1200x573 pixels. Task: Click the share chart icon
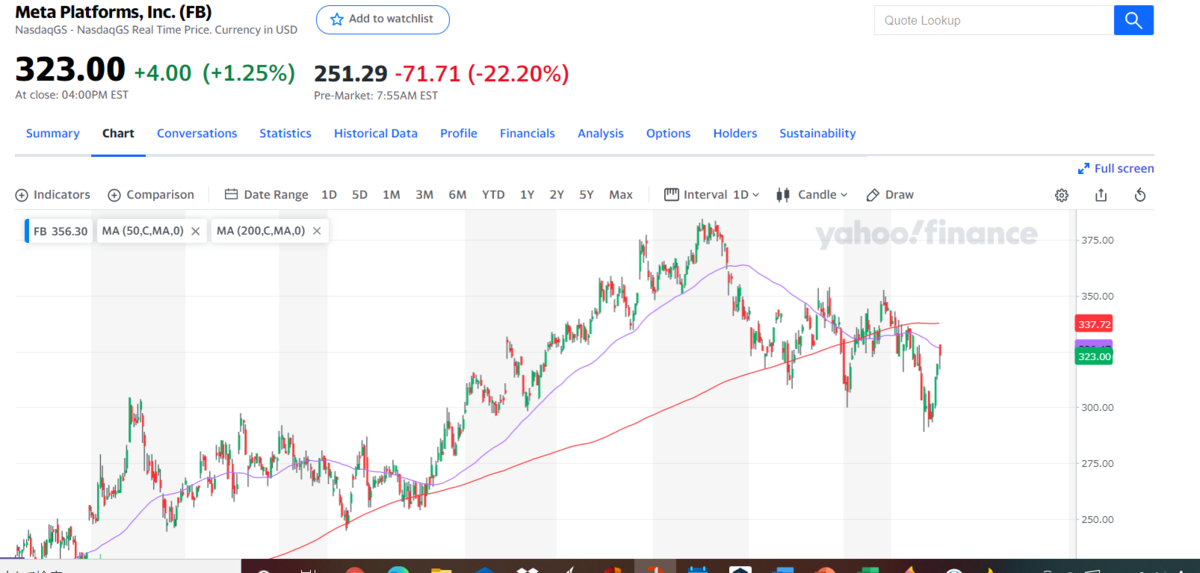(1101, 195)
